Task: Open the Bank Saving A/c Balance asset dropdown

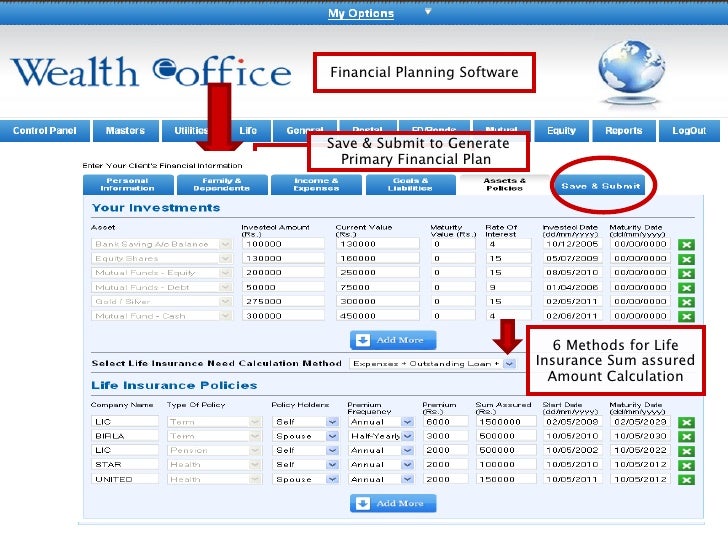Action: [225, 244]
